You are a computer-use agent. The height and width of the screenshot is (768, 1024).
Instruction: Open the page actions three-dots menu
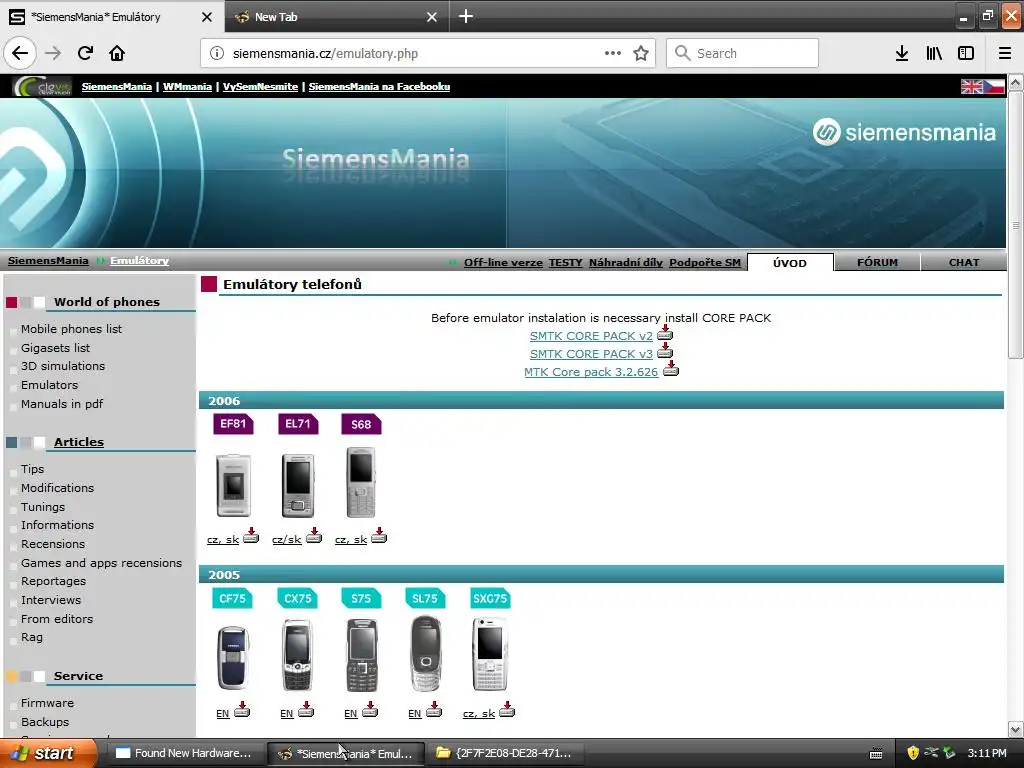point(613,54)
